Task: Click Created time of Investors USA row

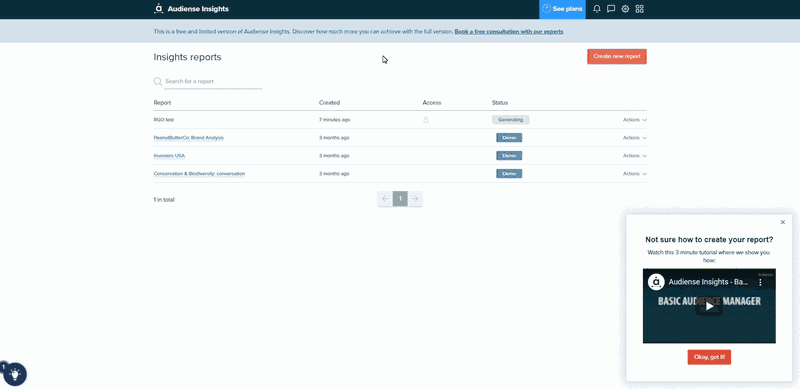Action: click(334, 156)
